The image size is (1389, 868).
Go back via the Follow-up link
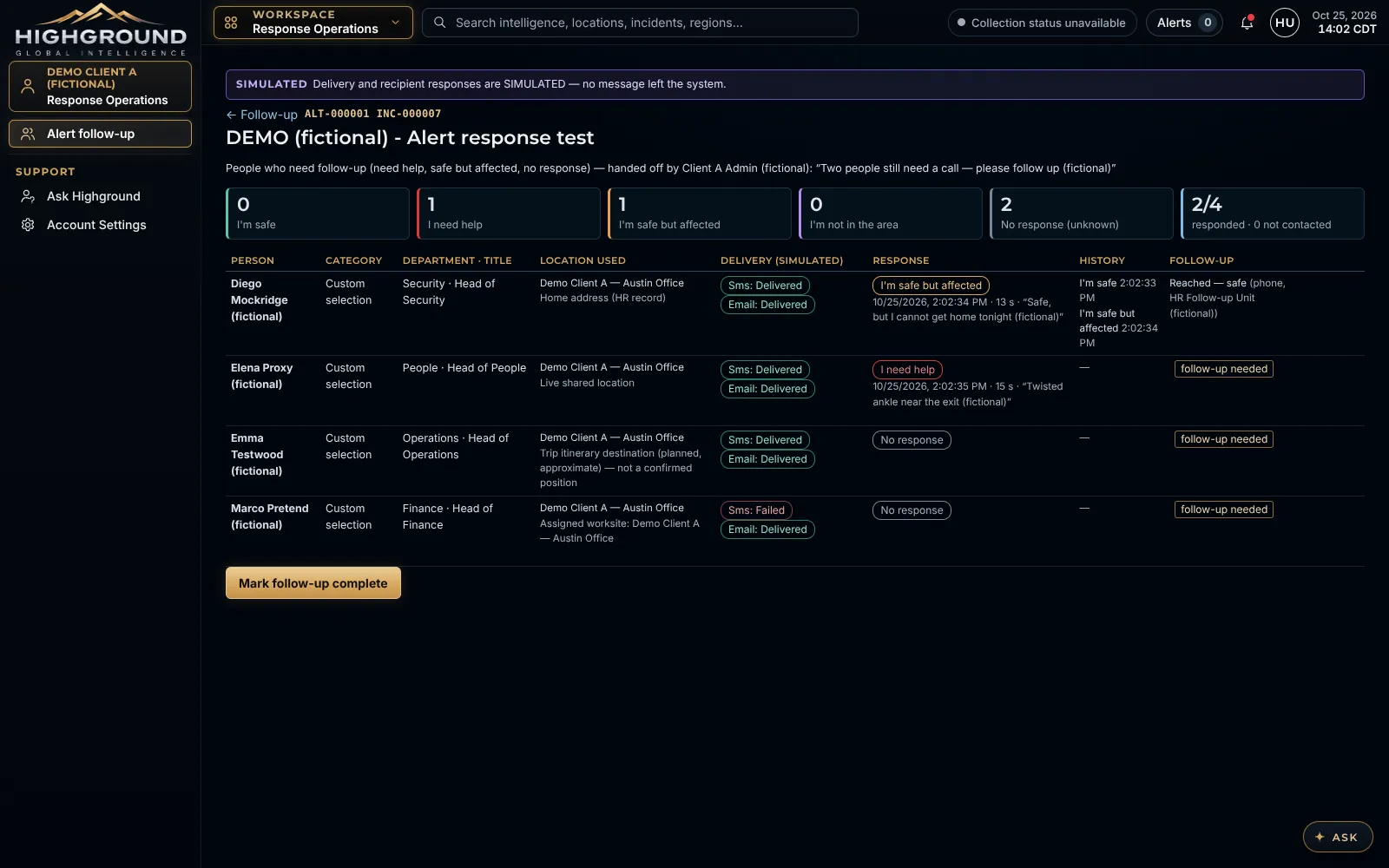pos(261,115)
